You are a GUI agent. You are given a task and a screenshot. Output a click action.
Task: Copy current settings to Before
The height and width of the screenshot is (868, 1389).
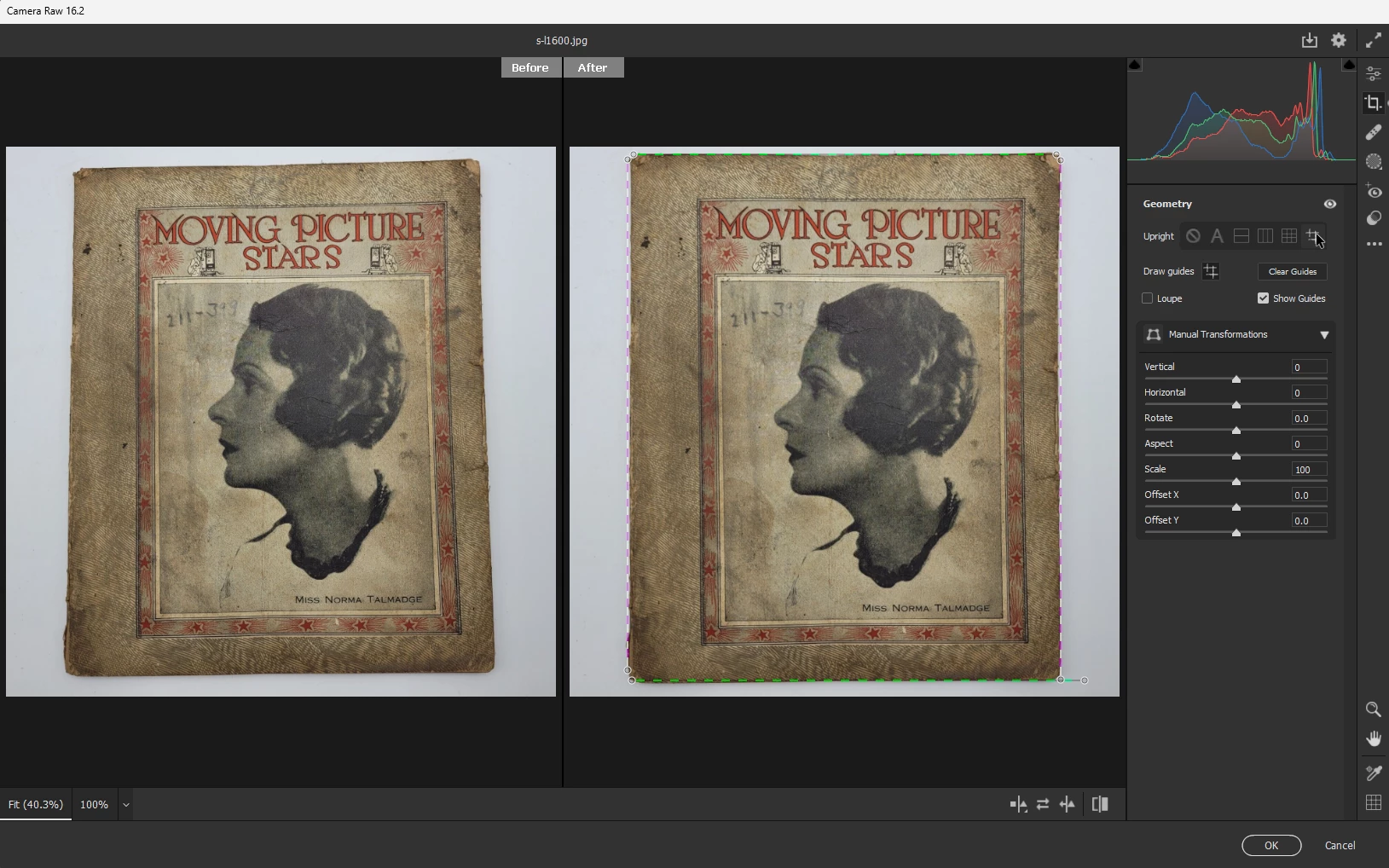[x=1068, y=804]
